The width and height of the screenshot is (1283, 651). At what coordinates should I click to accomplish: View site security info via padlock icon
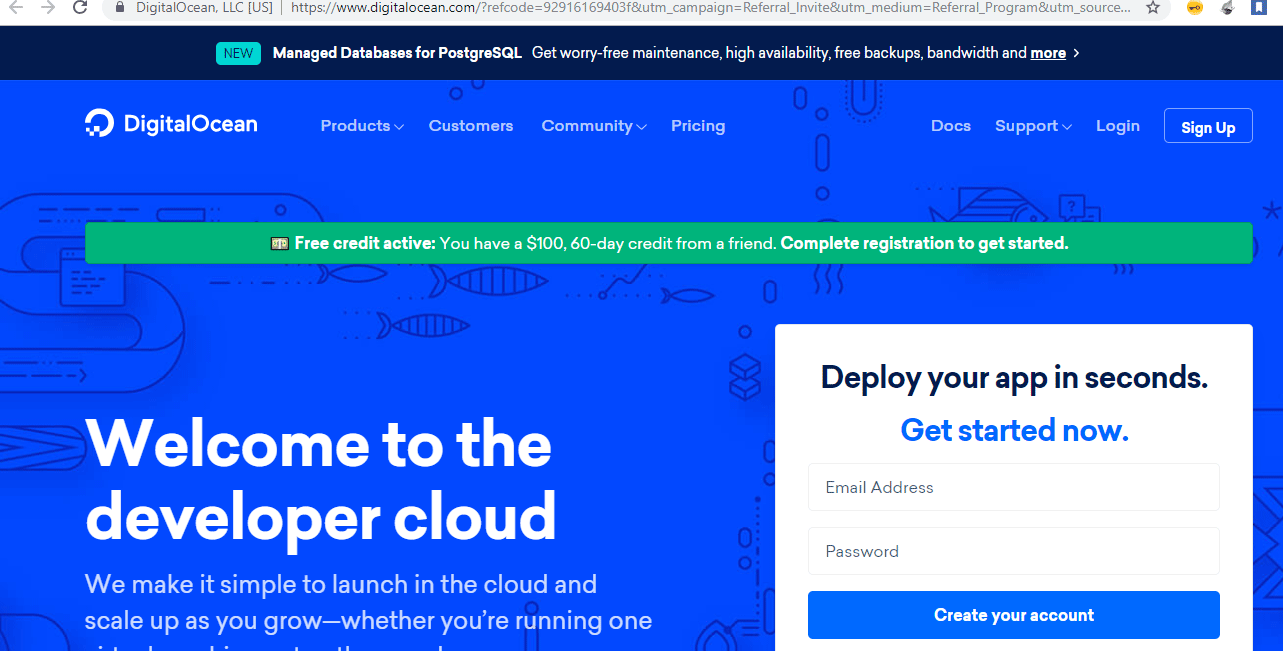pyautogui.click(x=120, y=6)
